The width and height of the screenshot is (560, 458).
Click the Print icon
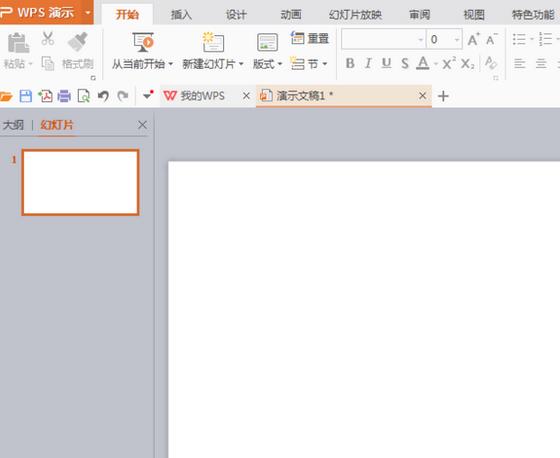tap(64, 96)
